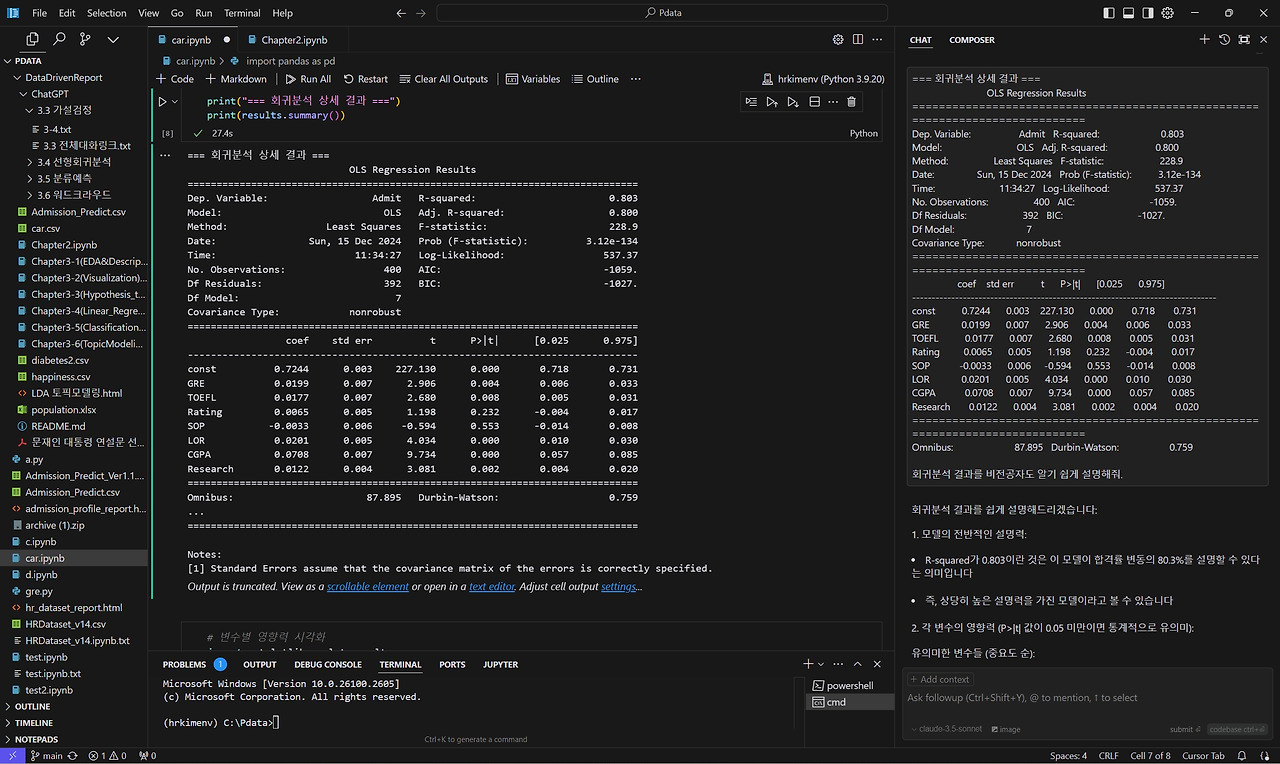Toggle the primary side bar layout button
This screenshot has height=764, width=1280.
tap(1108, 13)
